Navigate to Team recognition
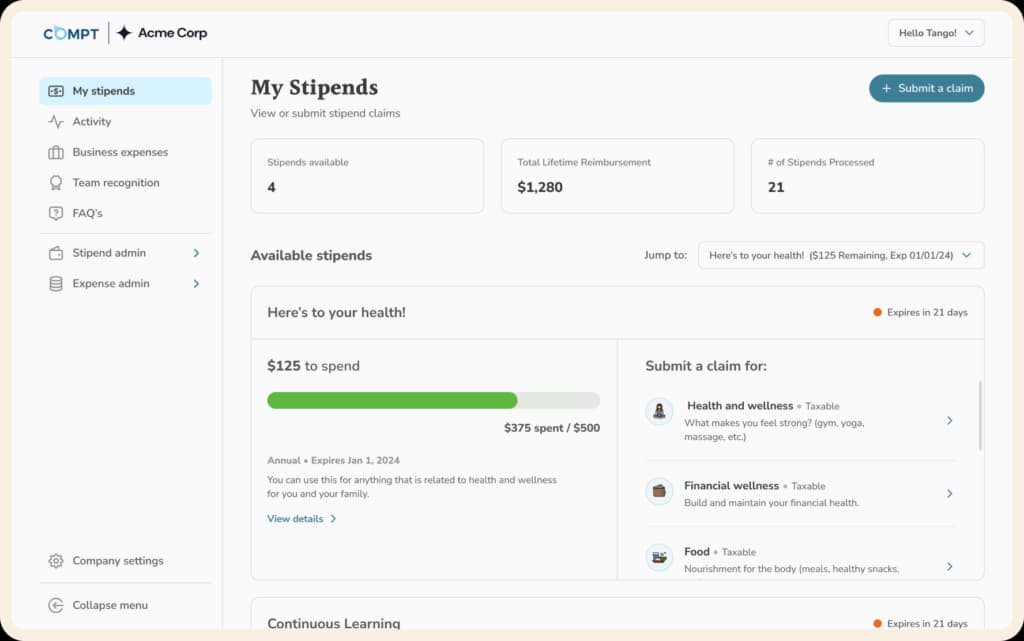The image size is (1024, 641). (115, 182)
